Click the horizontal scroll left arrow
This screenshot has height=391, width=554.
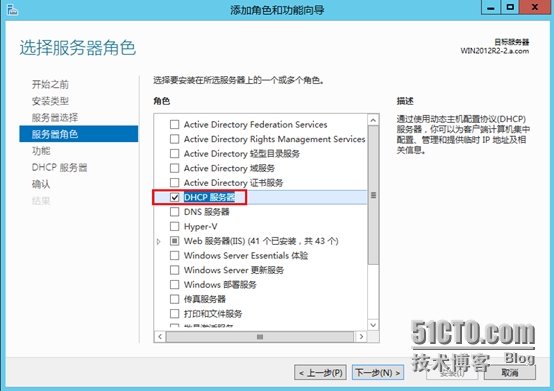click(x=160, y=337)
